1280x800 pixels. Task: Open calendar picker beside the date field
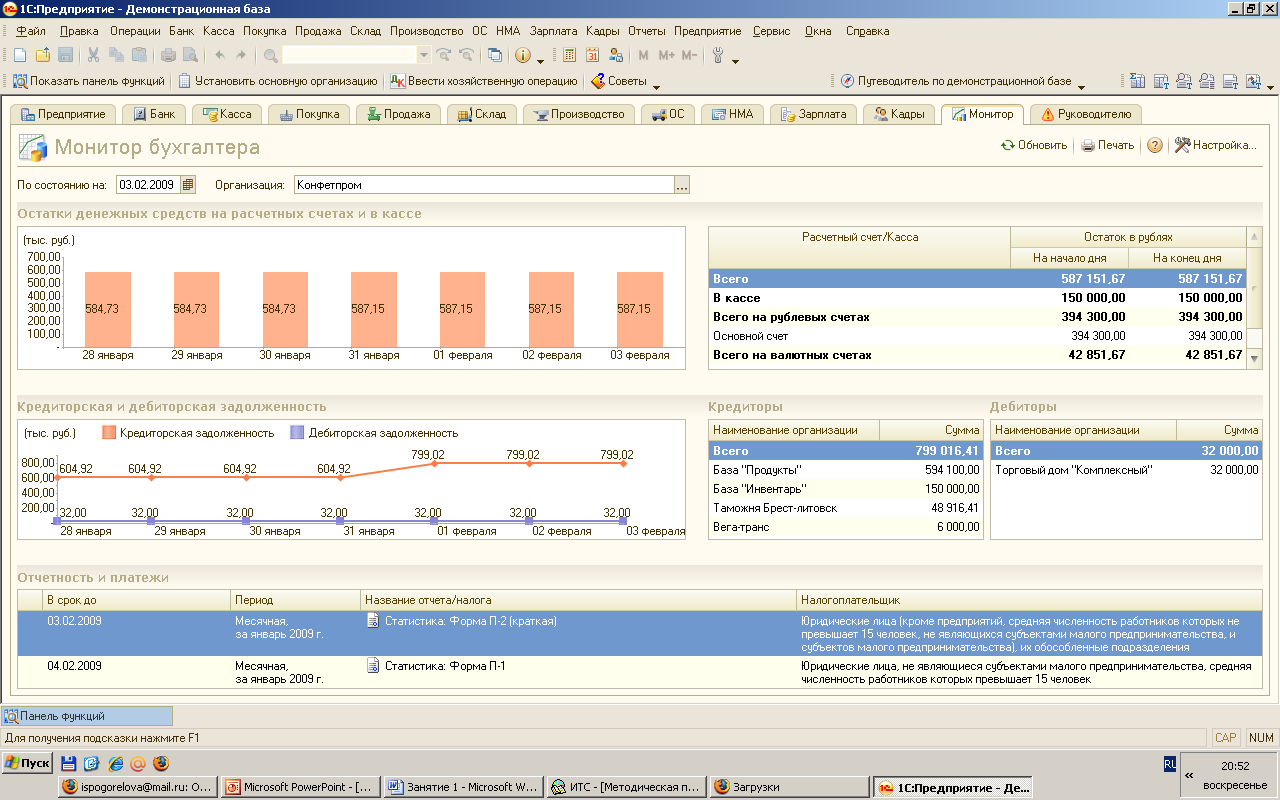tap(188, 185)
